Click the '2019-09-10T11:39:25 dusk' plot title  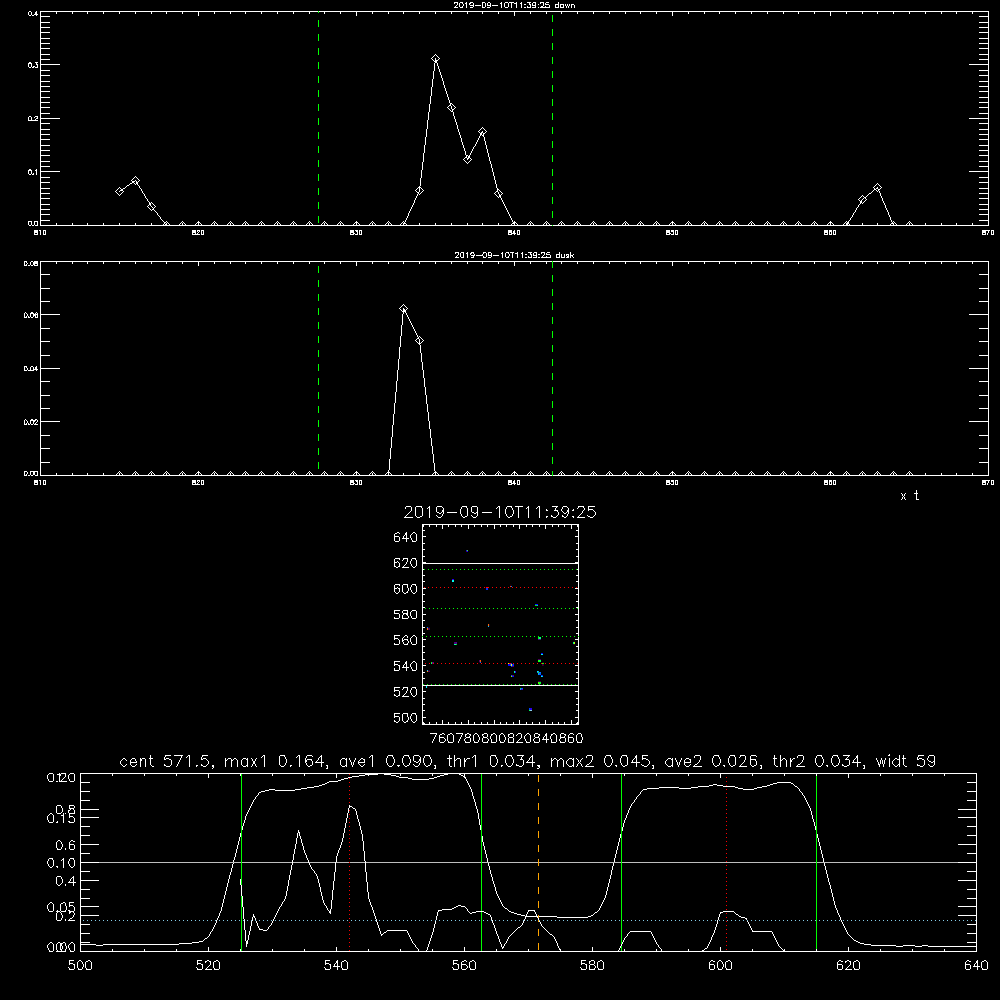pyautogui.click(x=514, y=255)
